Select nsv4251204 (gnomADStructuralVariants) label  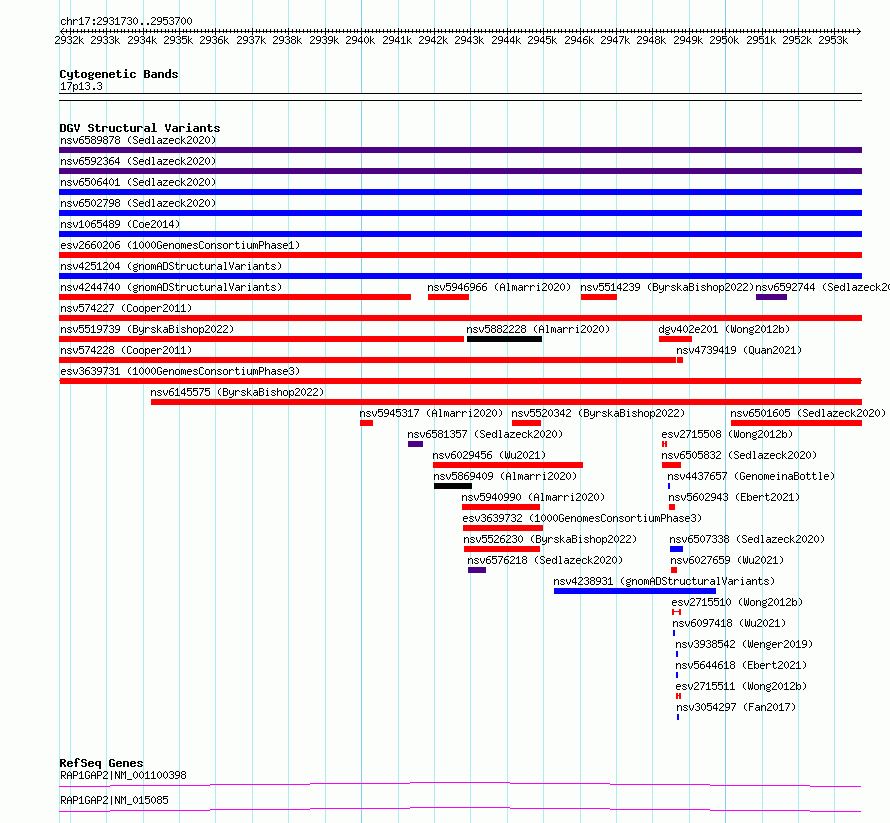click(x=171, y=266)
